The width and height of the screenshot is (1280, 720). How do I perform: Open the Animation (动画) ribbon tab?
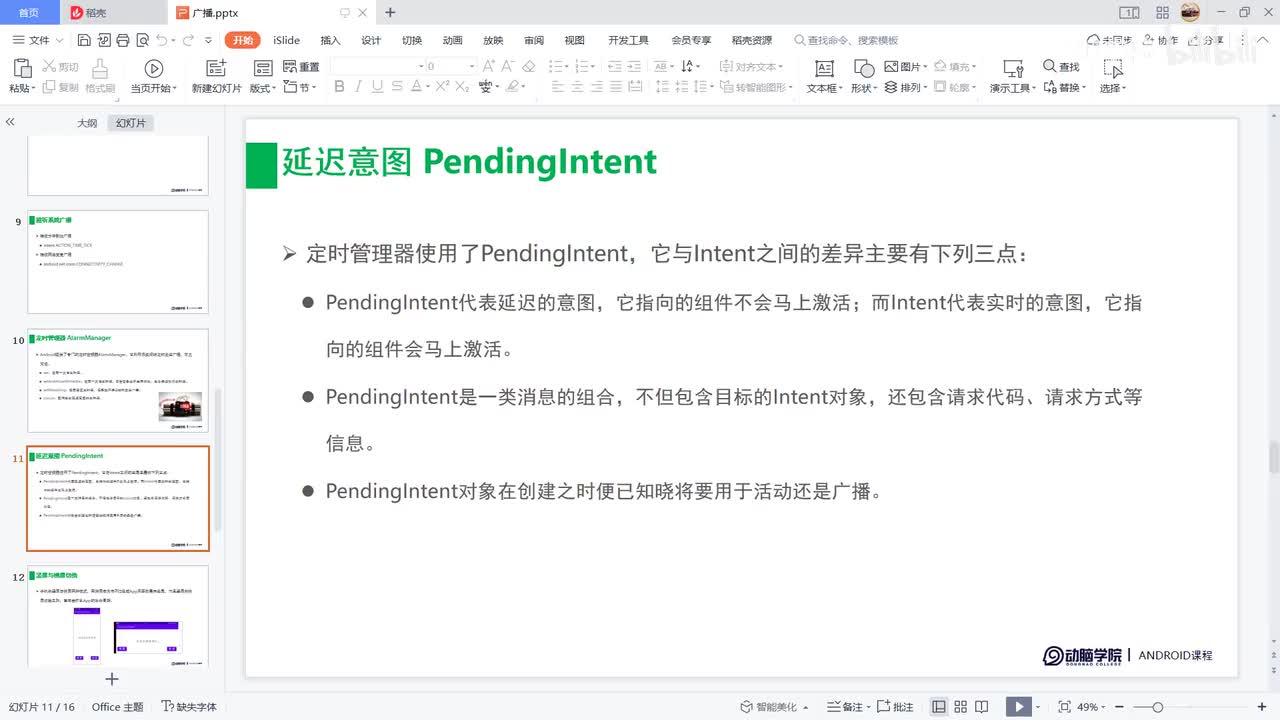[x=453, y=40]
